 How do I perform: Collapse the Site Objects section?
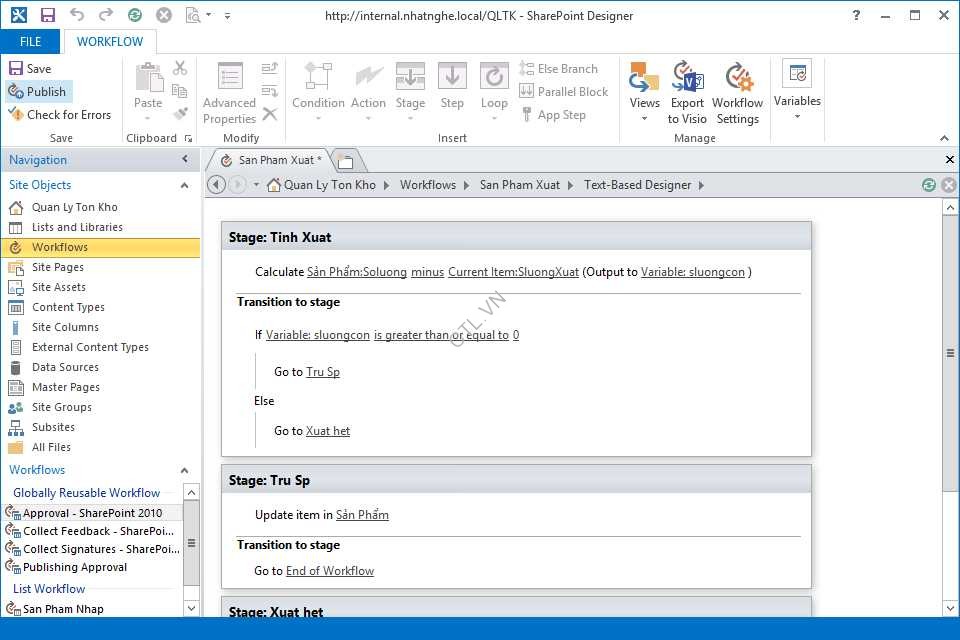tap(184, 185)
